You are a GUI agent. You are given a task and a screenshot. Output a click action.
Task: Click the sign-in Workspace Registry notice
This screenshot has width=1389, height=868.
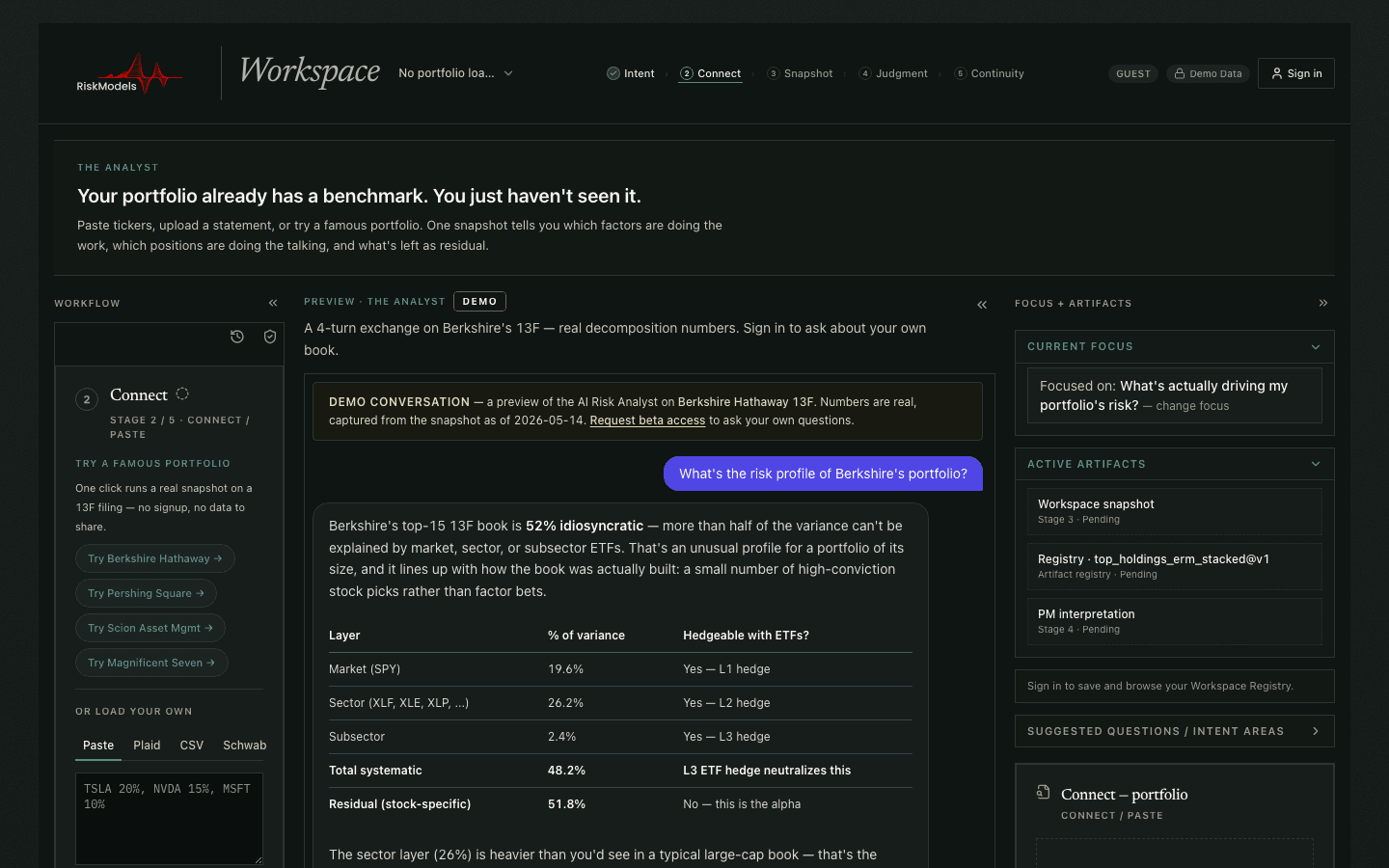[x=1174, y=686]
